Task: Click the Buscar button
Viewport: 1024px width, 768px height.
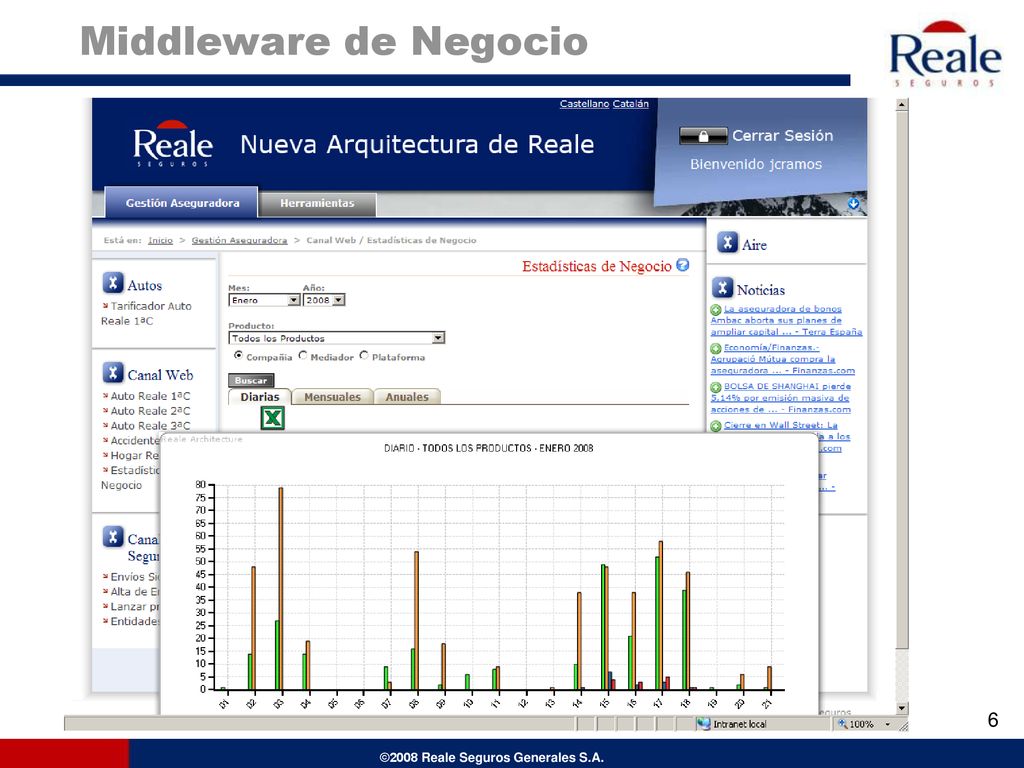Action: 251,381
